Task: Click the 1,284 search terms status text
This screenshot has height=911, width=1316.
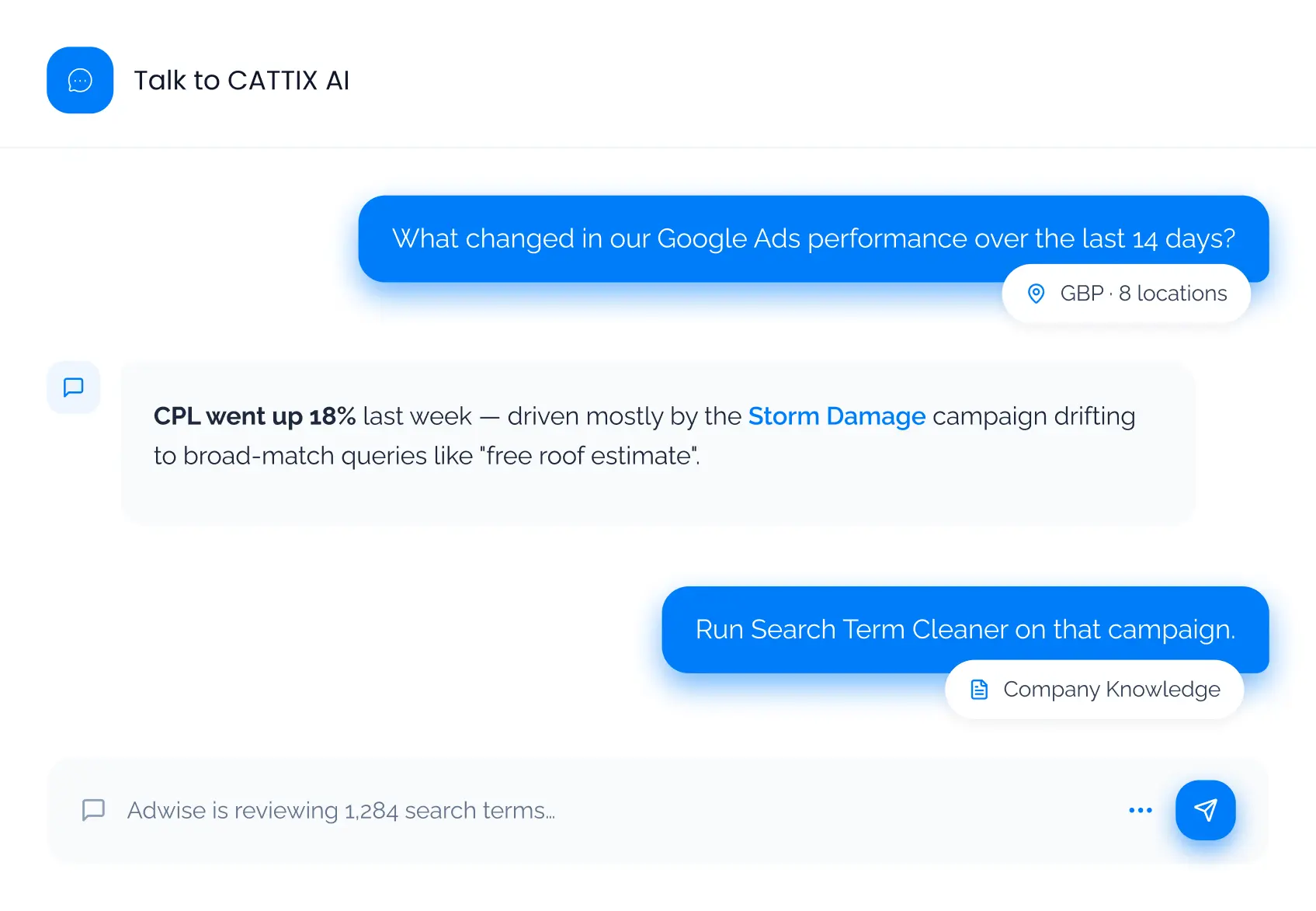Action: 450,811
